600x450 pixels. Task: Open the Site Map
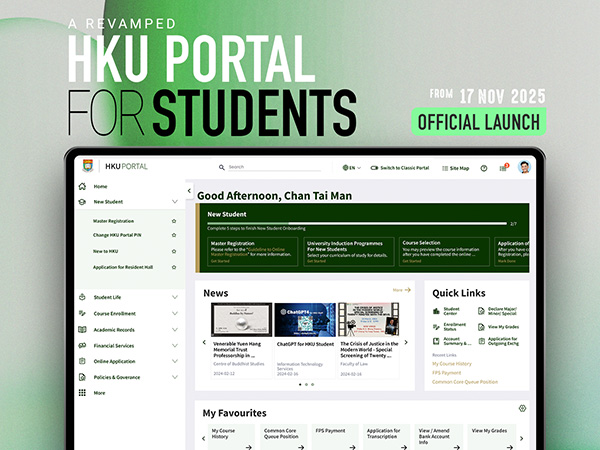point(455,168)
